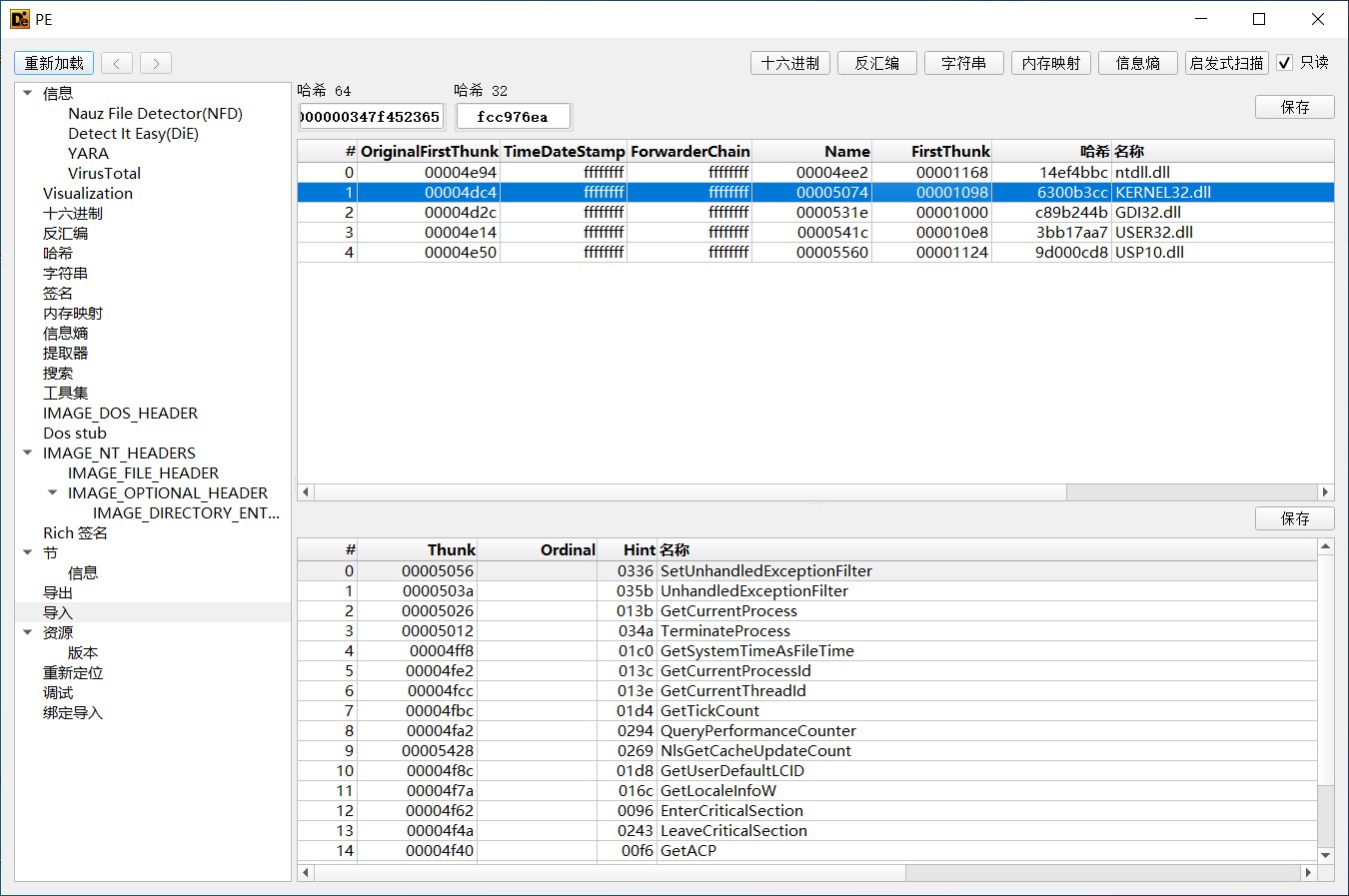Select 调试 in the sidebar tree
The image size is (1349, 896).
[x=58, y=692]
